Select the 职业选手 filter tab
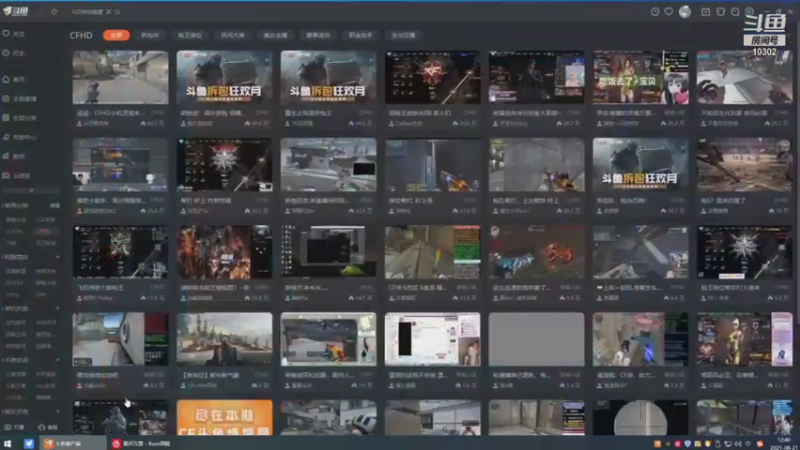Image resolution: width=800 pixels, height=450 pixels. 360,35
